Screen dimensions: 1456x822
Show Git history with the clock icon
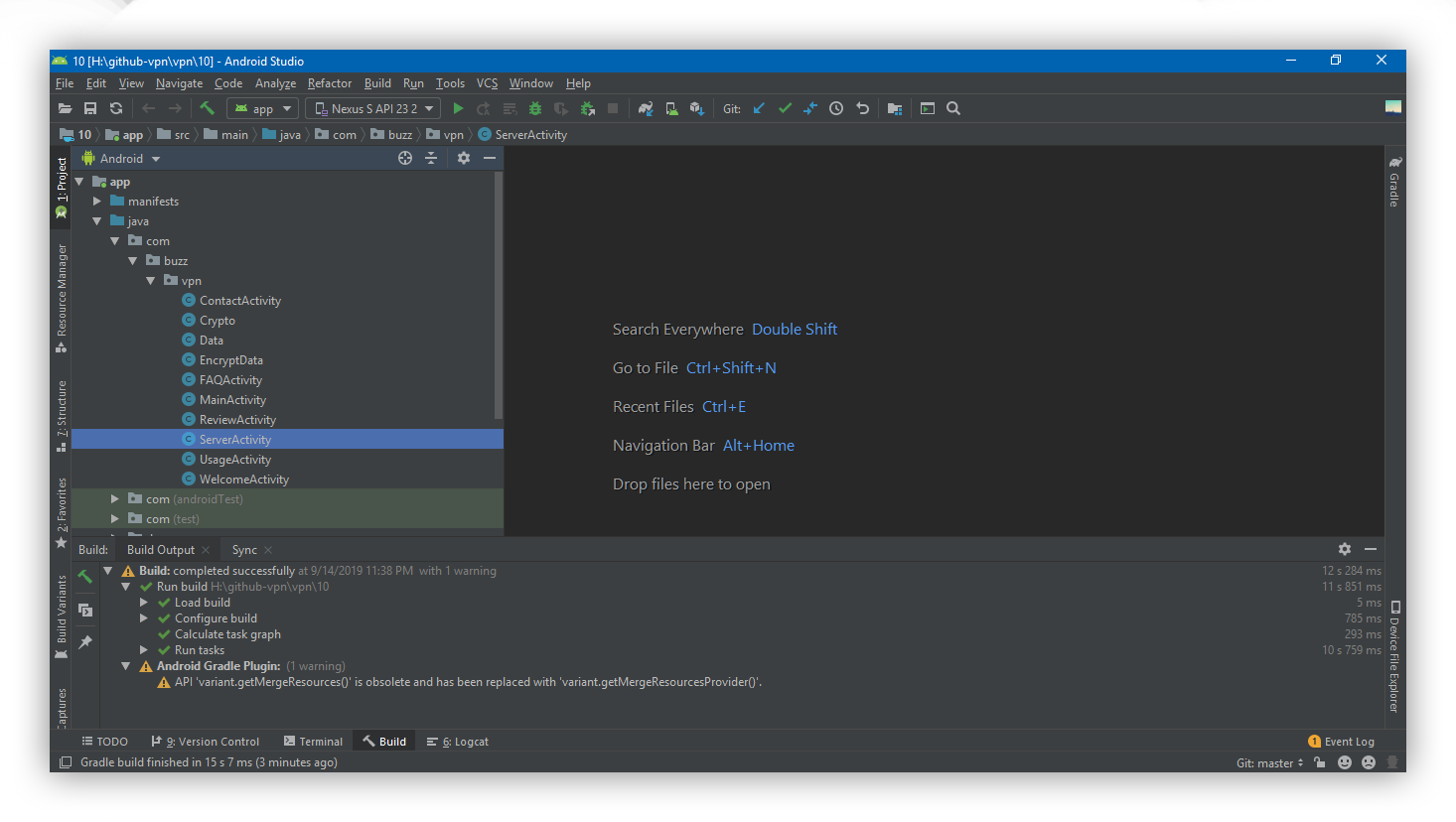point(836,108)
